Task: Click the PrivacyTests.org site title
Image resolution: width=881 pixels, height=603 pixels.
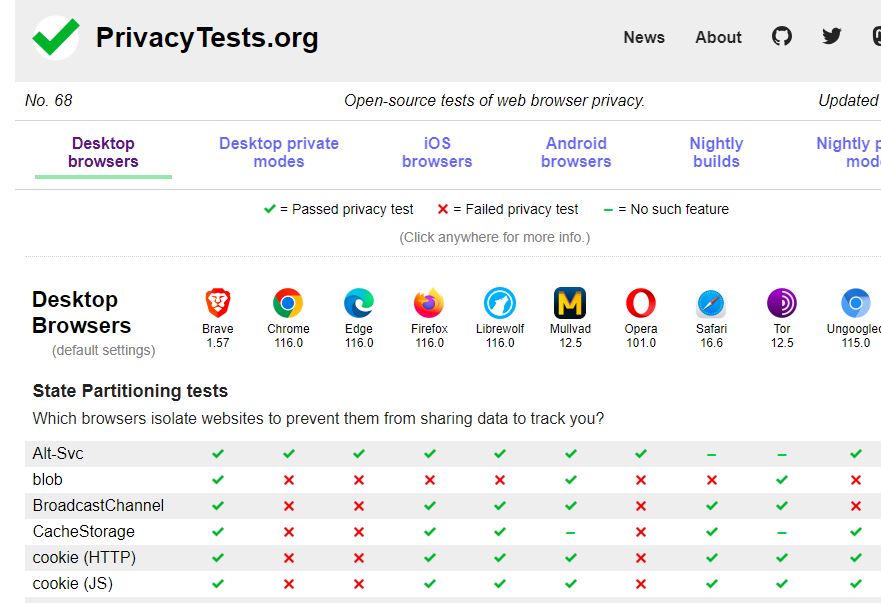Action: coord(207,38)
